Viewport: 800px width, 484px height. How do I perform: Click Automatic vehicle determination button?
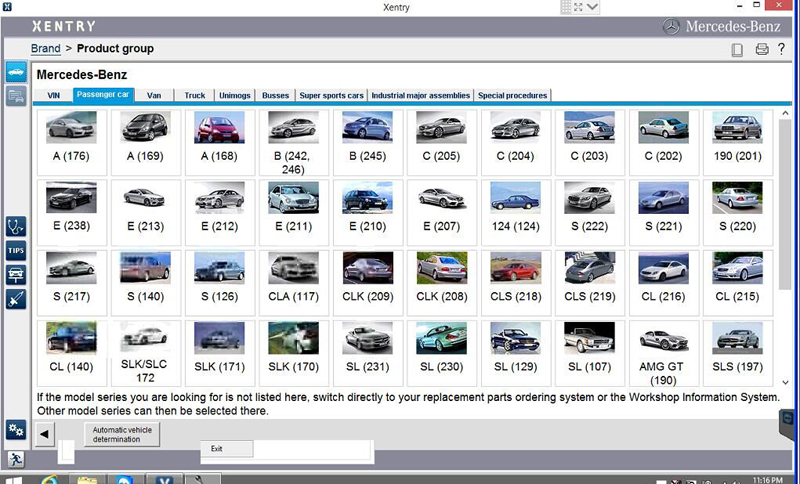click(x=122, y=435)
